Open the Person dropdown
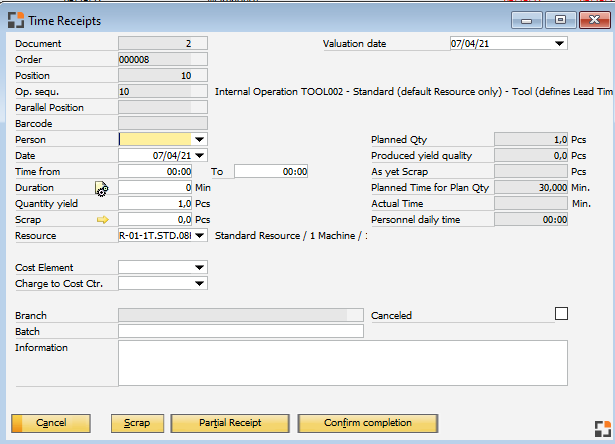615x444 pixels. (x=200, y=140)
